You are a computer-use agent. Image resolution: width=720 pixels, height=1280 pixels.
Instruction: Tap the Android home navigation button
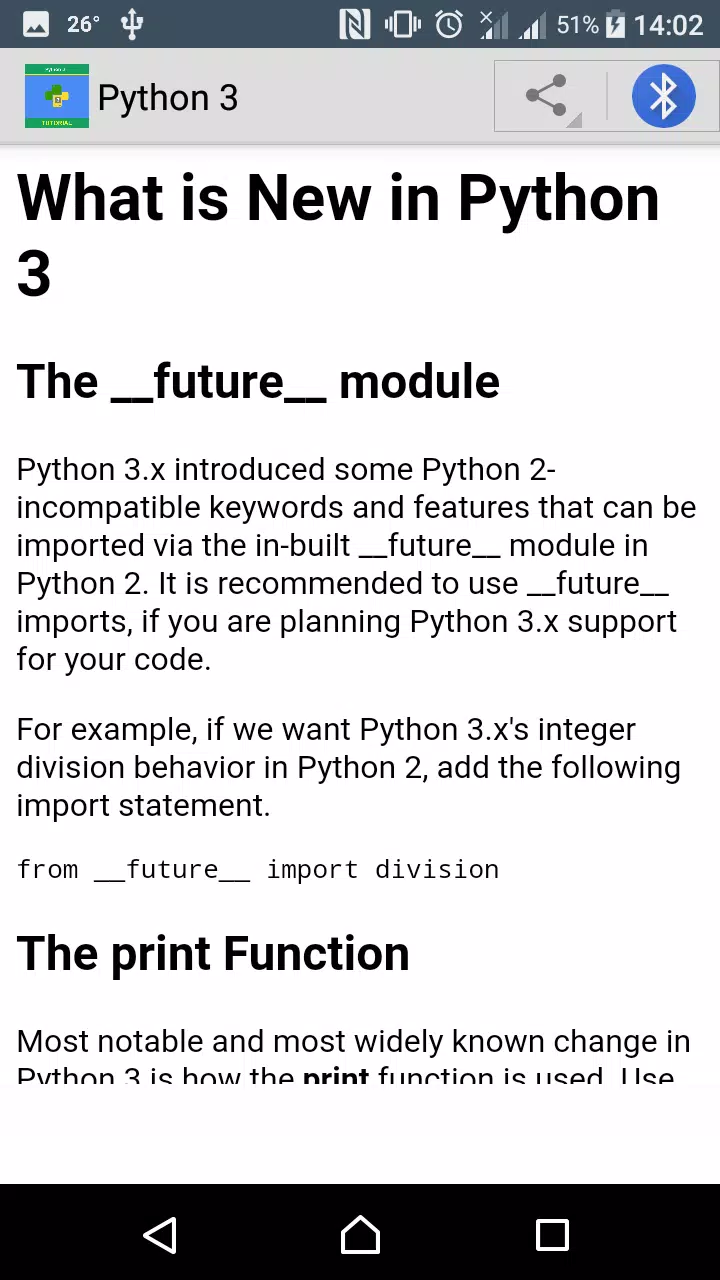[360, 1236]
